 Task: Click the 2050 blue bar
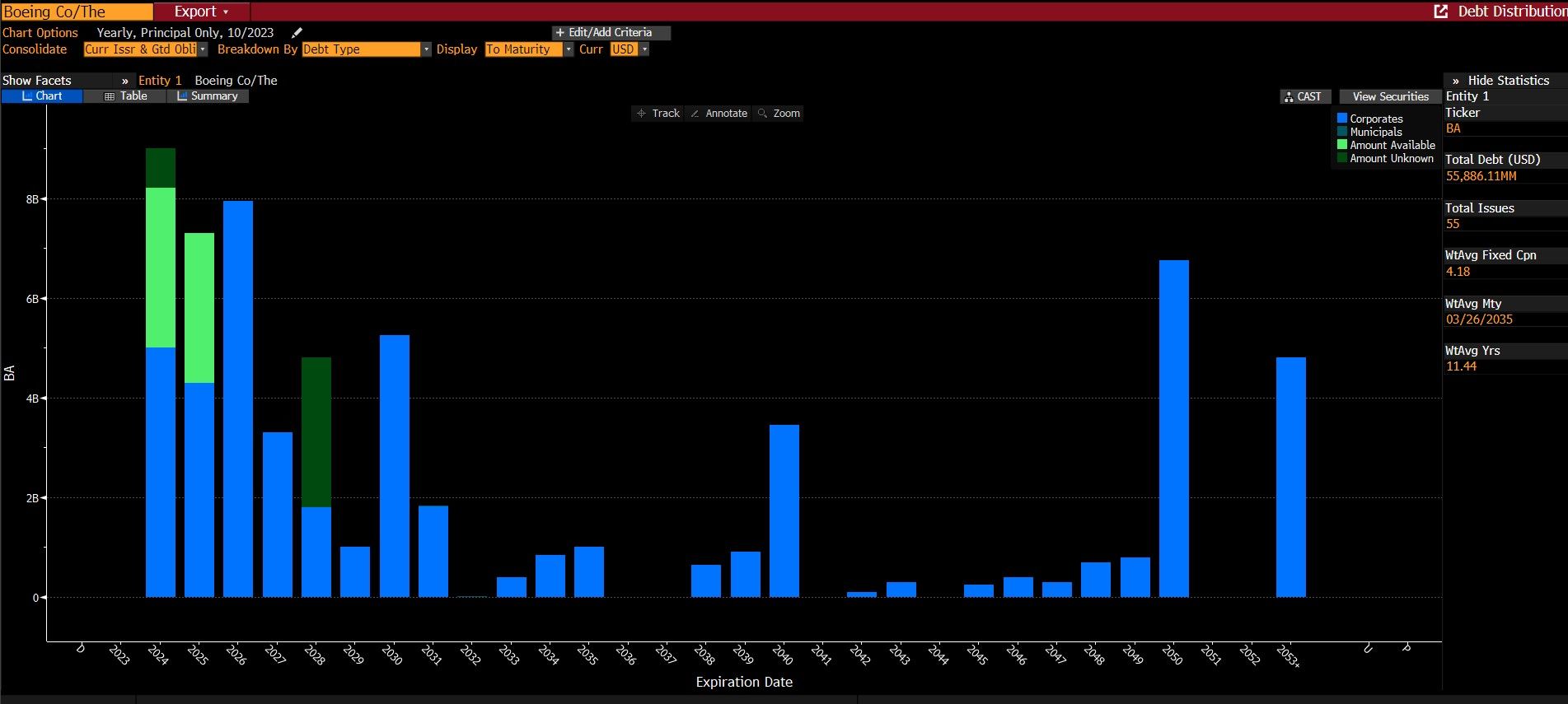tap(1174, 429)
